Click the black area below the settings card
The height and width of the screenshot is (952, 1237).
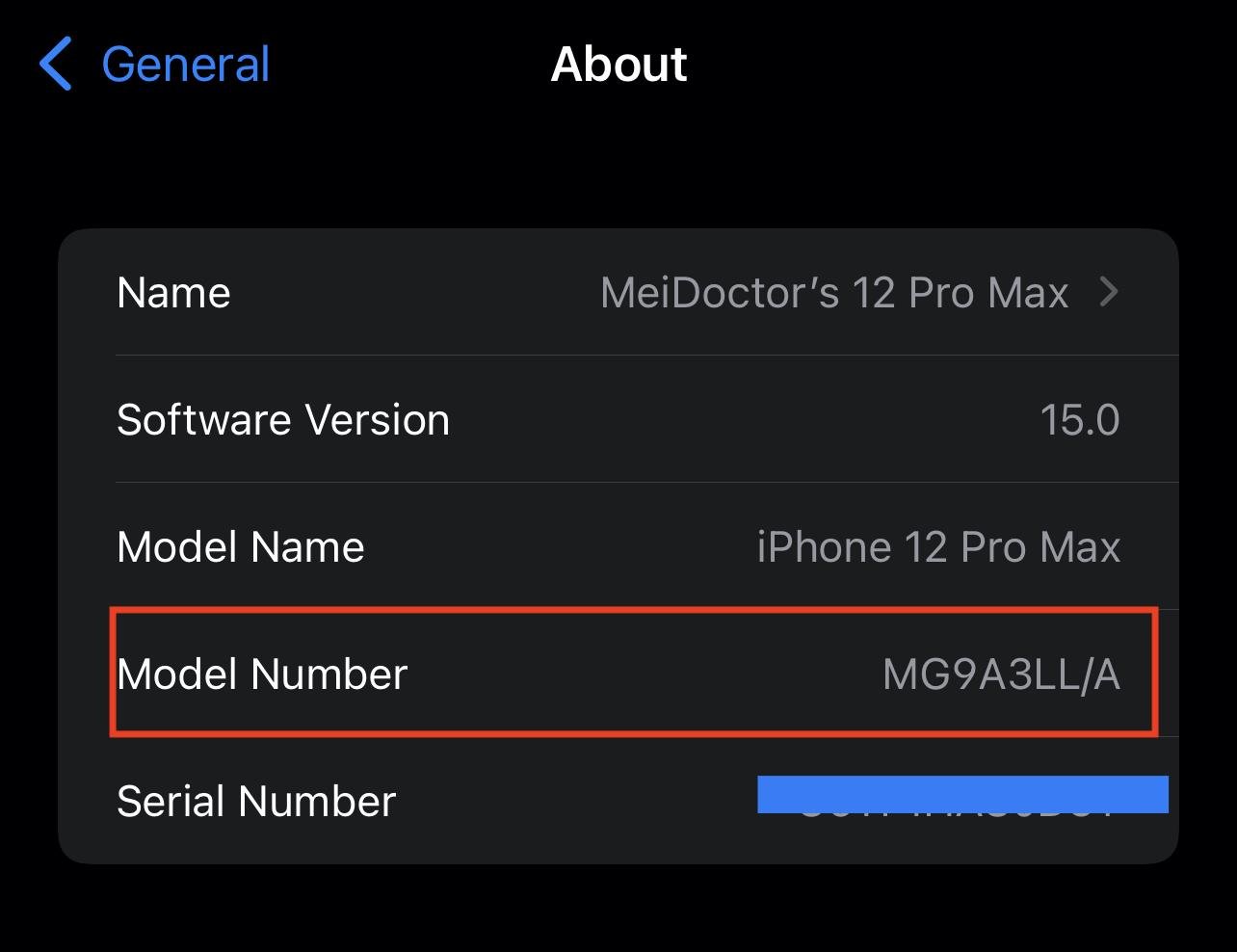pos(618,908)
